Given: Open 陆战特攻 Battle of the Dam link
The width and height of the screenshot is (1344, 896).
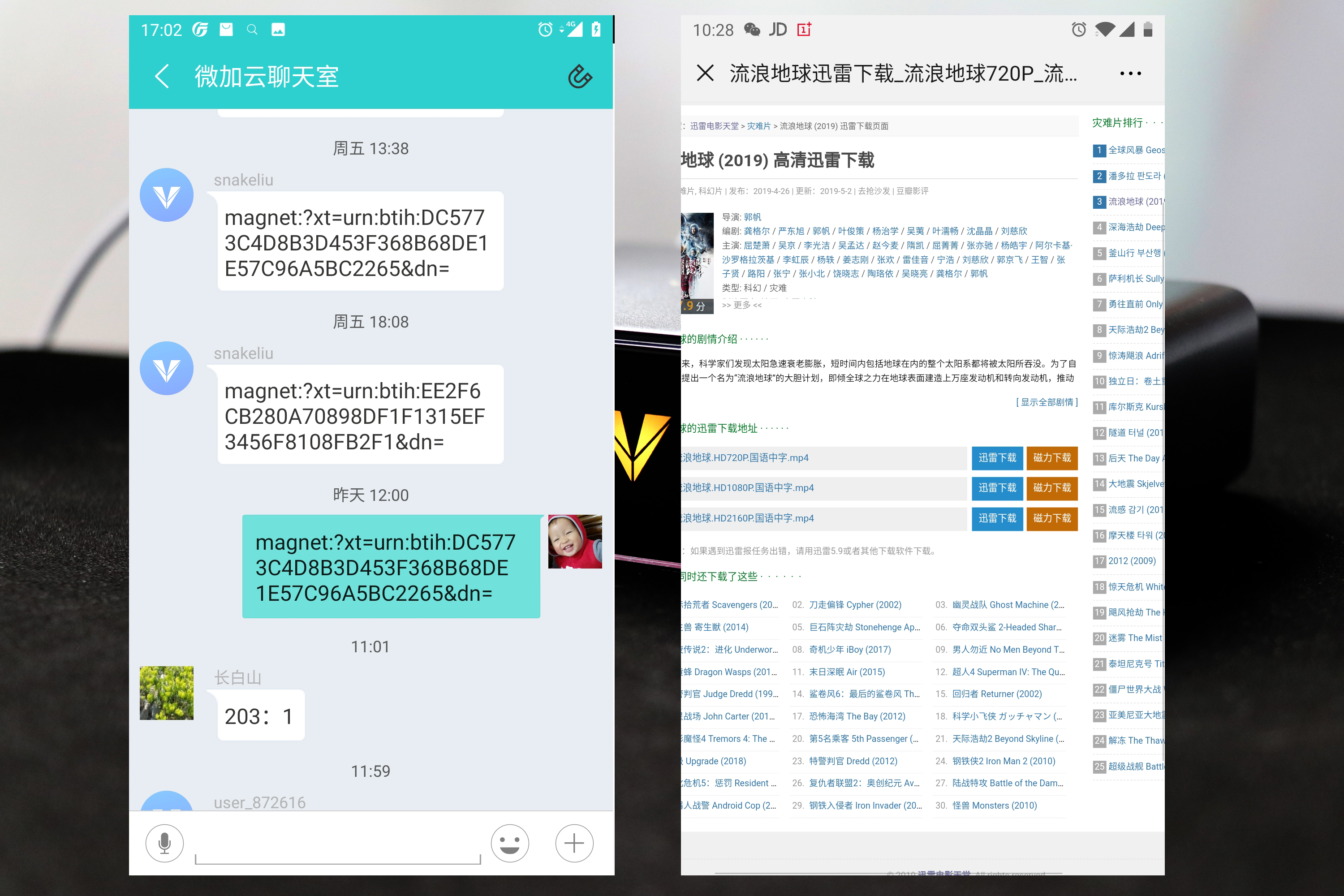Looking at the screenshot, I should [1008, 784].
